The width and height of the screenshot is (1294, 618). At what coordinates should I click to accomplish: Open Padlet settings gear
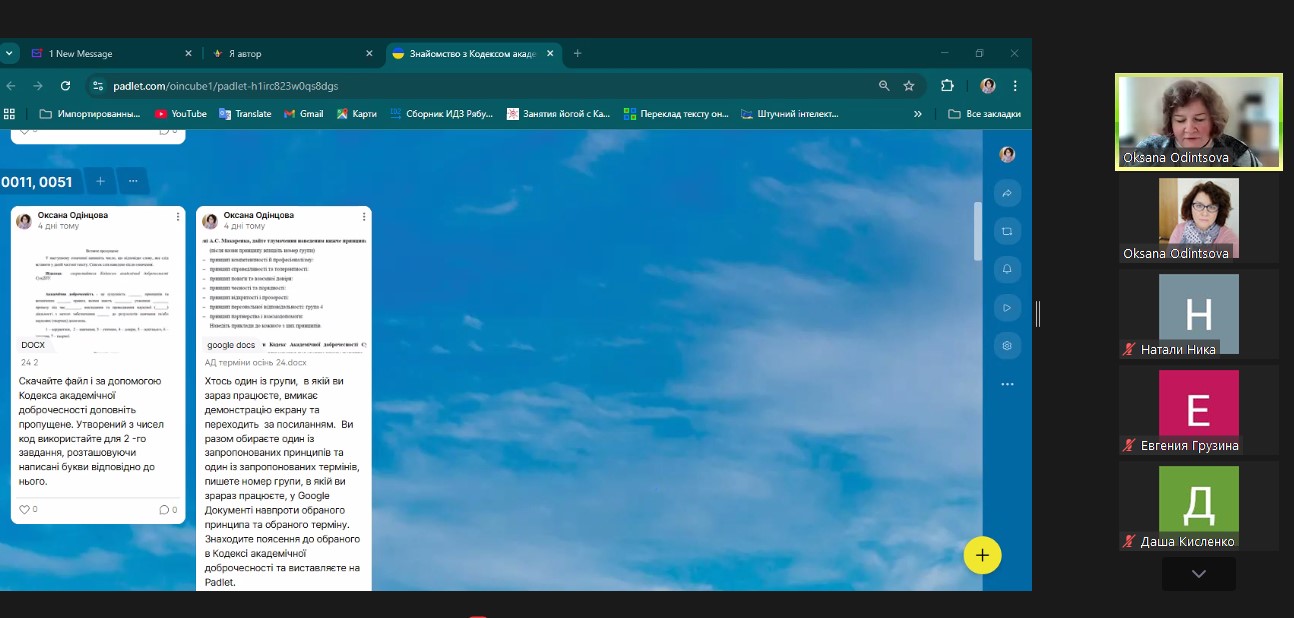click(1007, 346)
